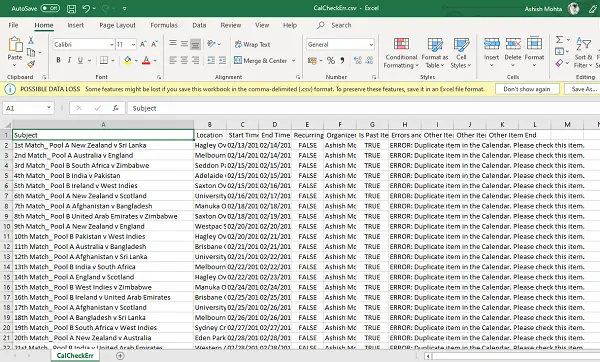Click the Format as Table icon
Screen dimensions: 600x362
435,44
